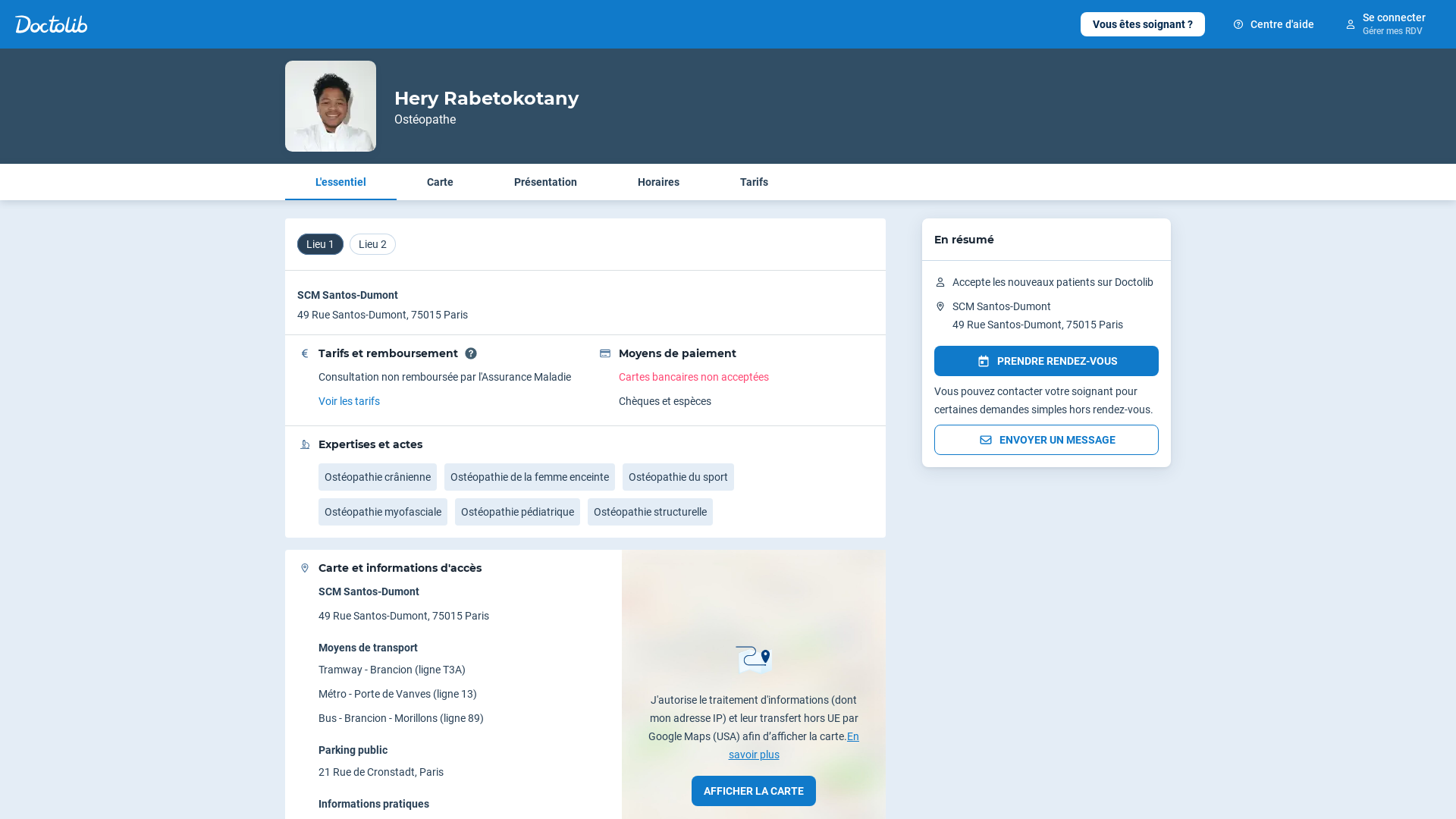The height and width of the screenshot is (819, 1456).
Task: Click the euro icon next to Tarifs
Action: pyautogui.click(x=305, y=353)
